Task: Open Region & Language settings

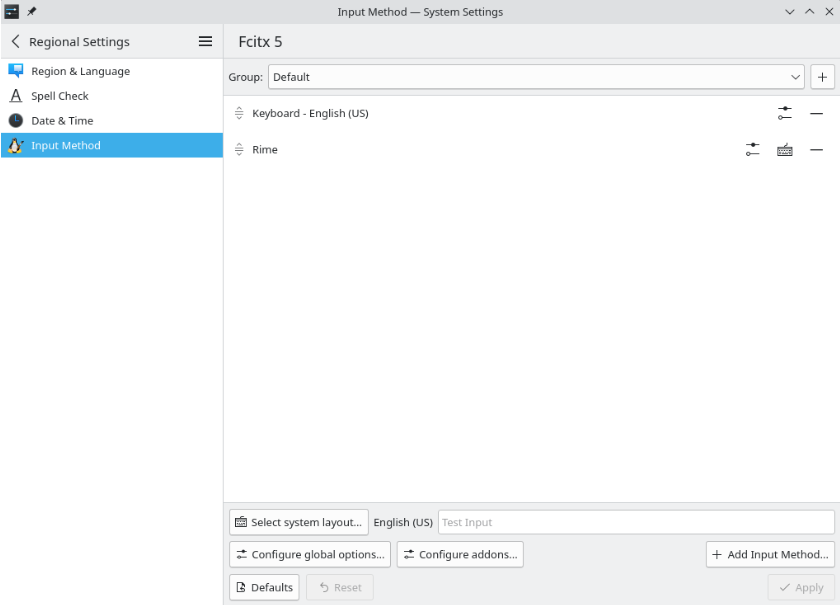Action: click(x=111, y=71)
